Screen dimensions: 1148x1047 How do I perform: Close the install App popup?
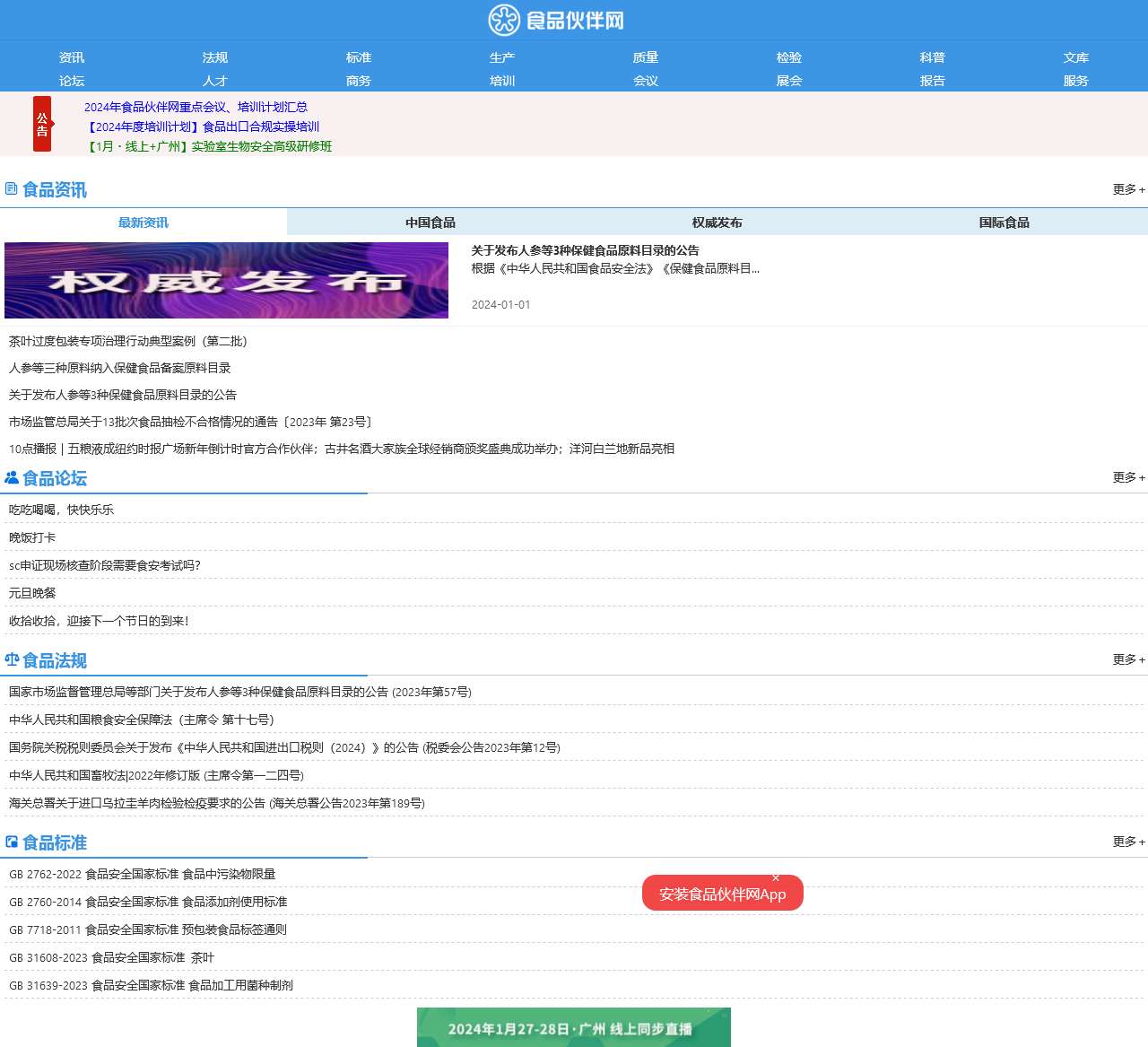click(776, 878)
